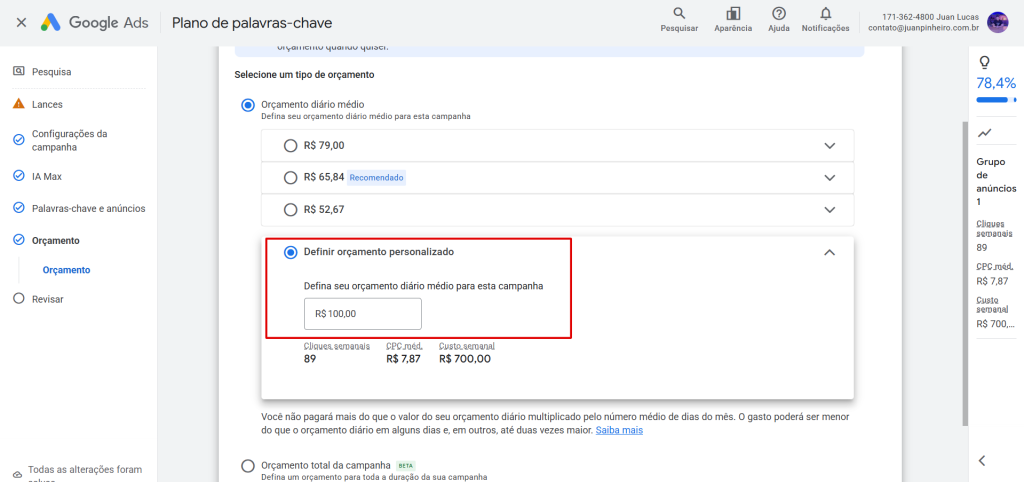Click the optimization score progress bar
The height and width of the screenshot is (482, 1024).
pyautogui.click(x=996, y=100)
